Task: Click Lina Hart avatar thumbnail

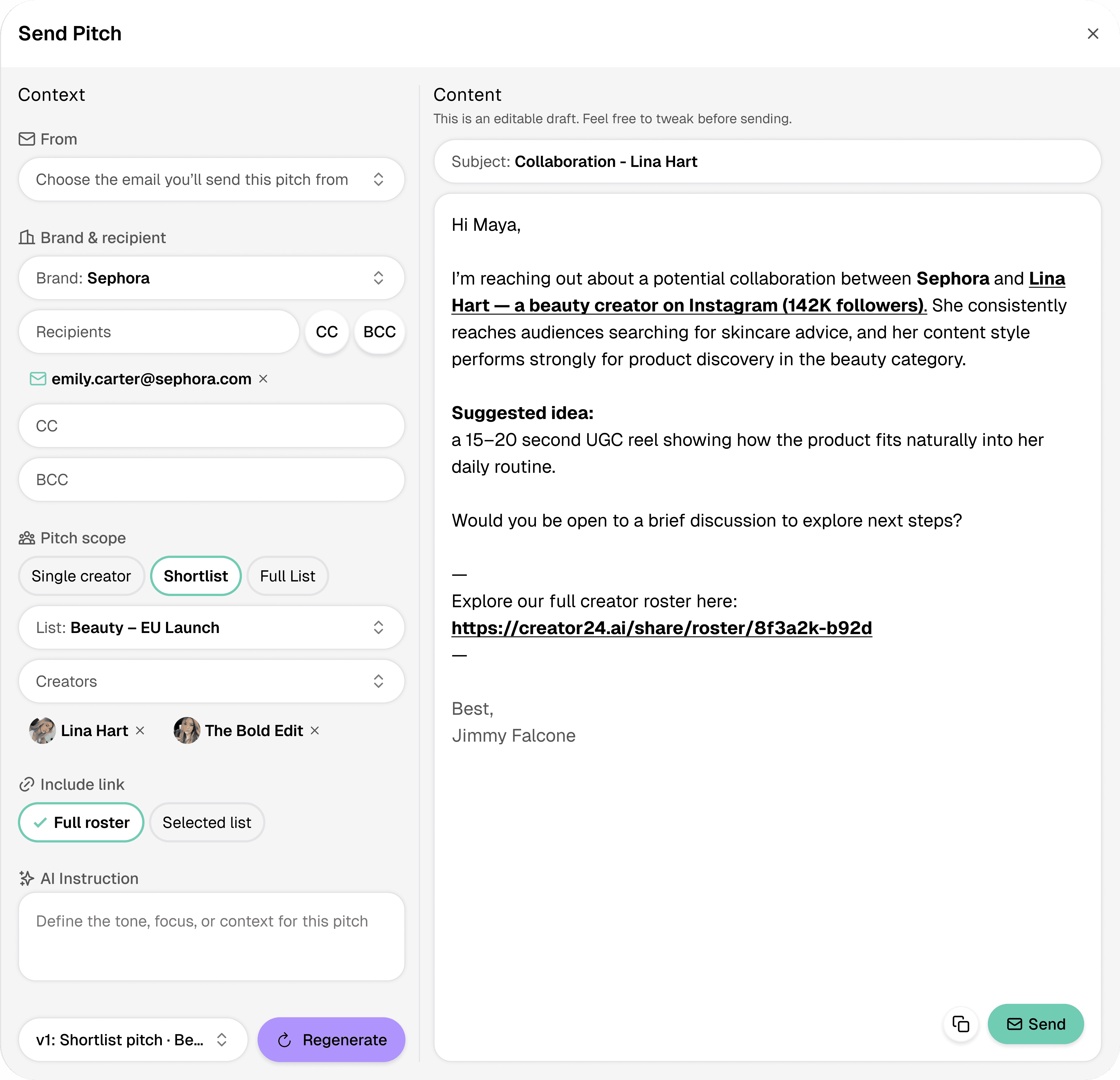Action: (x=42, y=731)
